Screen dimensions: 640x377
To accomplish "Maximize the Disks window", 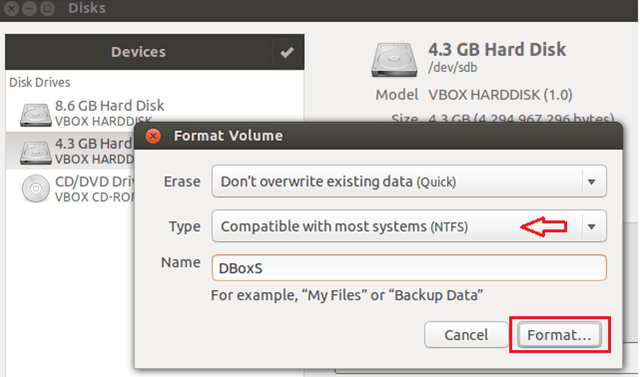I will [47, 8].
